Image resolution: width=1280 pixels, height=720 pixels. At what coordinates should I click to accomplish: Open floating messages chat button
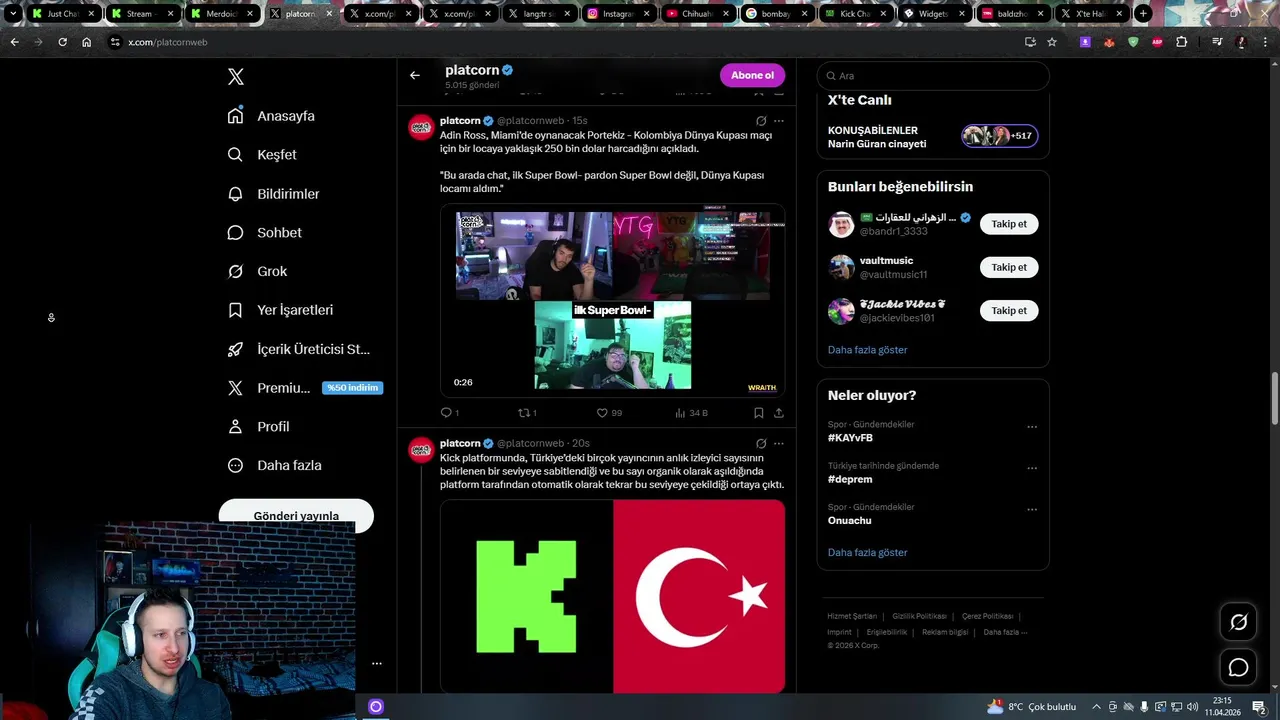pyautogui.click(x=1238, y=667)
